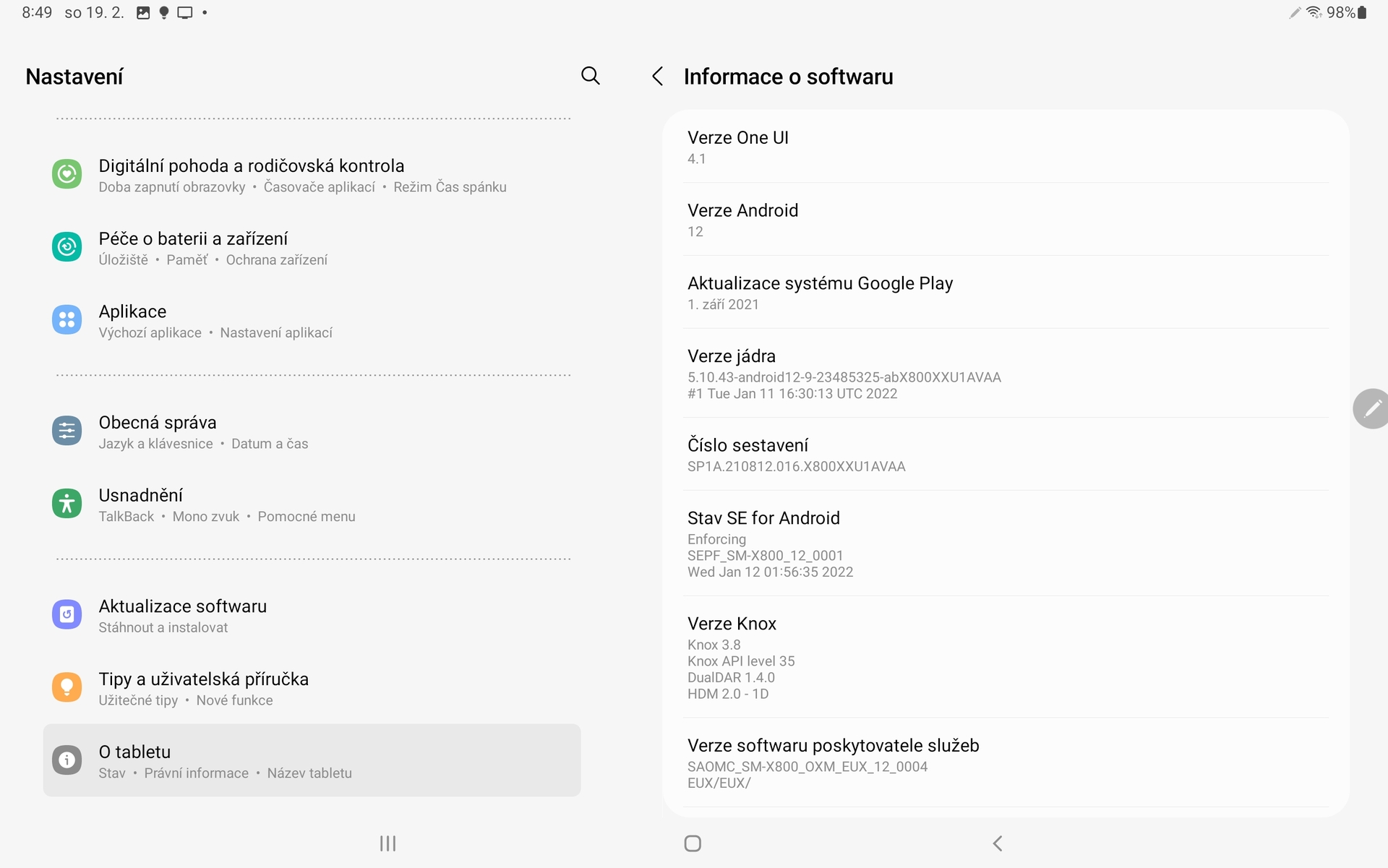1388x868 pixels.
Task: Open Digitální pohoda a rodičovská kontrola icon
Action: click(x=67, y=173)
